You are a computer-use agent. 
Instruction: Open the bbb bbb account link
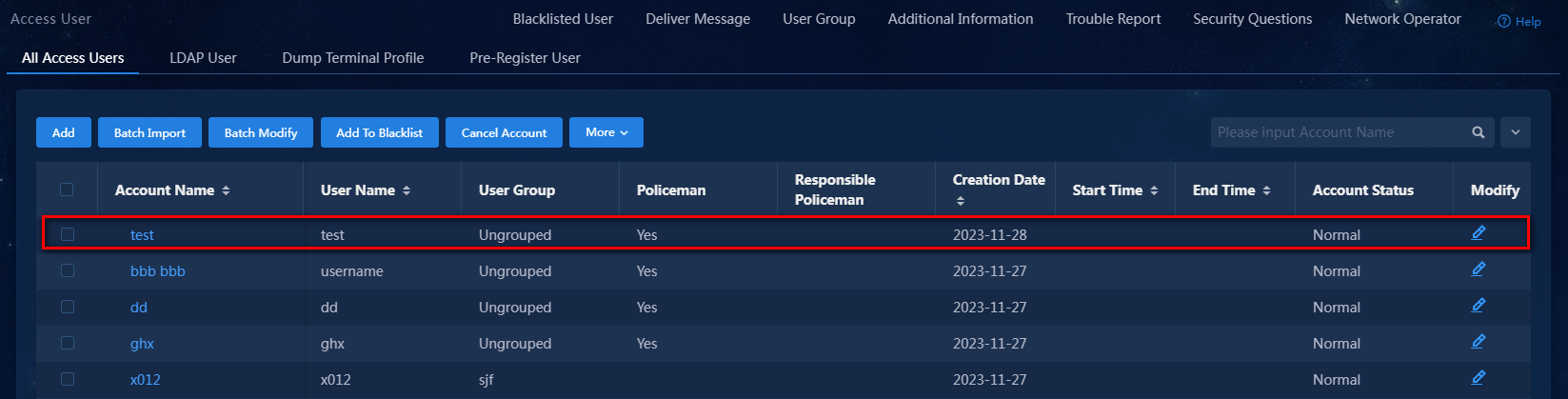coord(158,271)
